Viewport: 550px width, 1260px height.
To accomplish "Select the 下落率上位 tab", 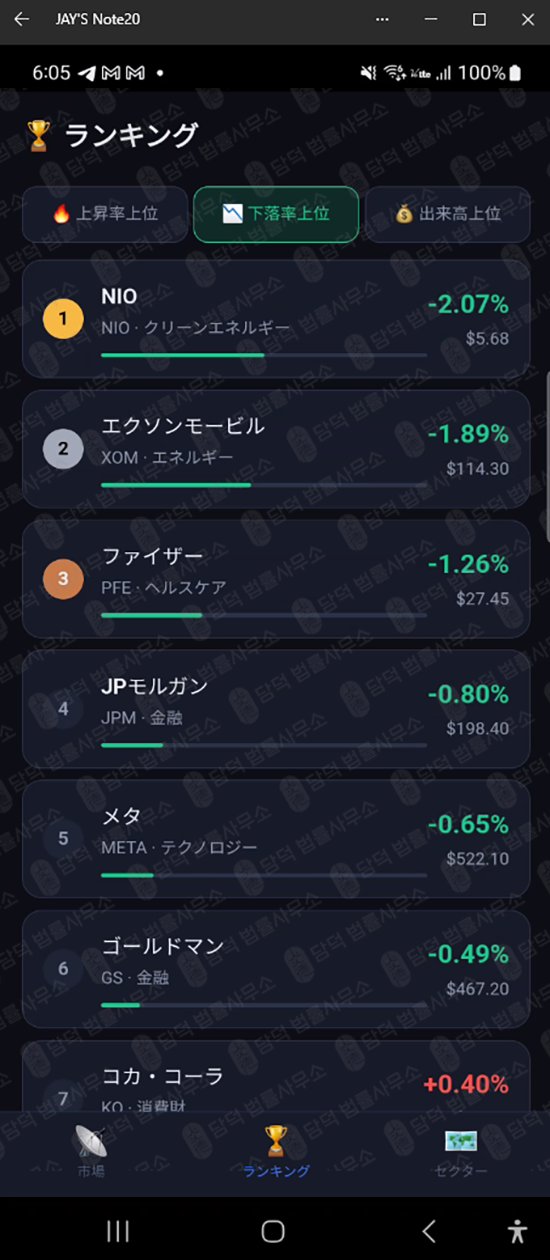I will coord(276,214).
